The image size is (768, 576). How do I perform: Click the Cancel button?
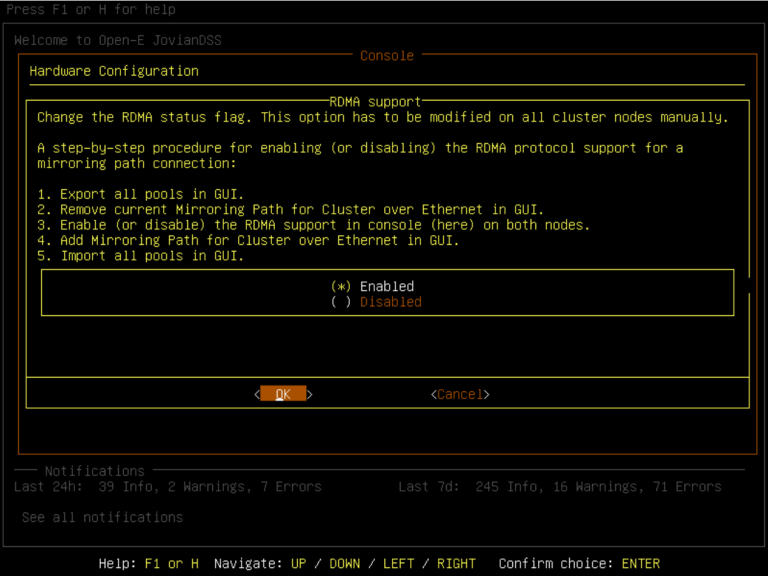point(460,394)
